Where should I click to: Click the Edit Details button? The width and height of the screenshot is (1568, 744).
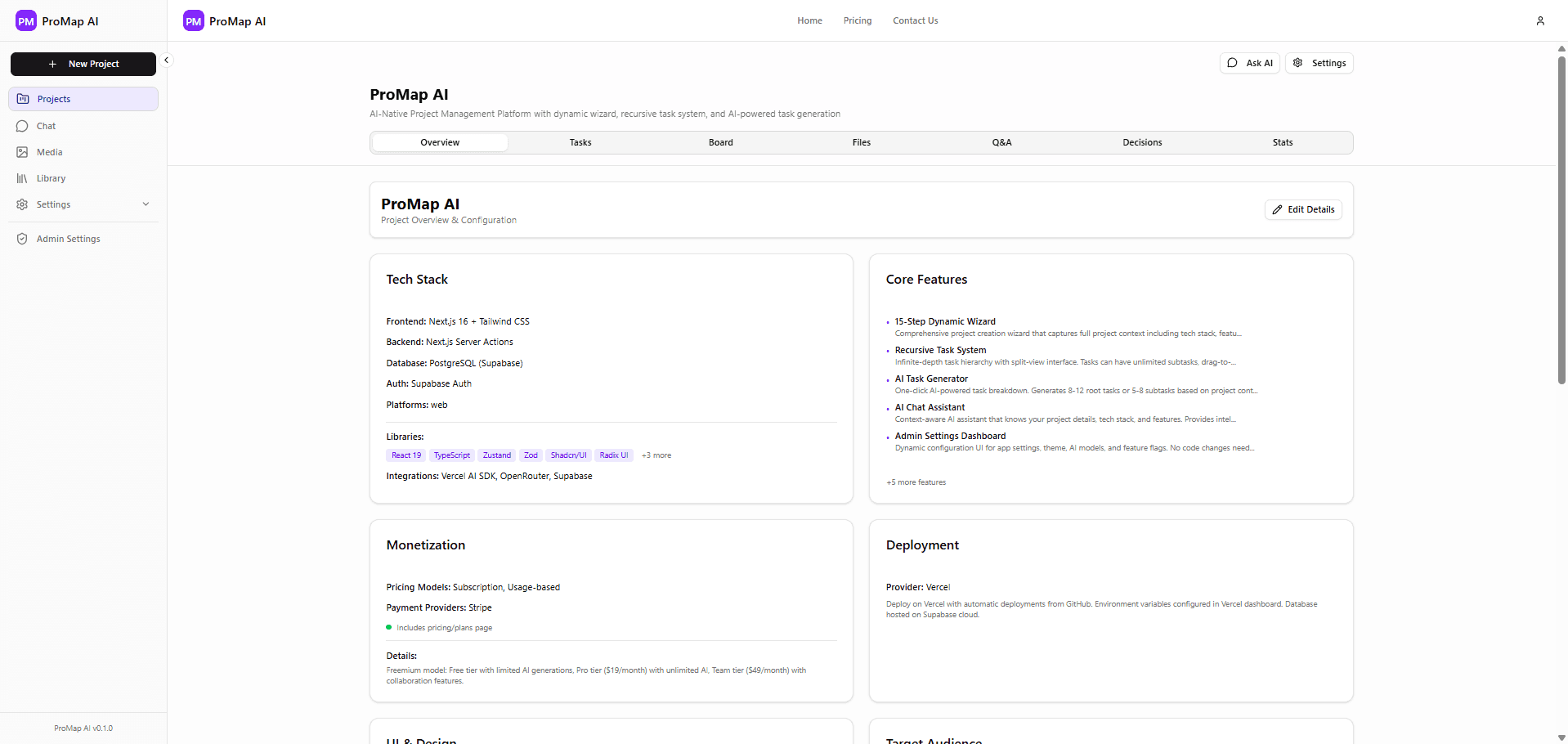(1302, 209)
